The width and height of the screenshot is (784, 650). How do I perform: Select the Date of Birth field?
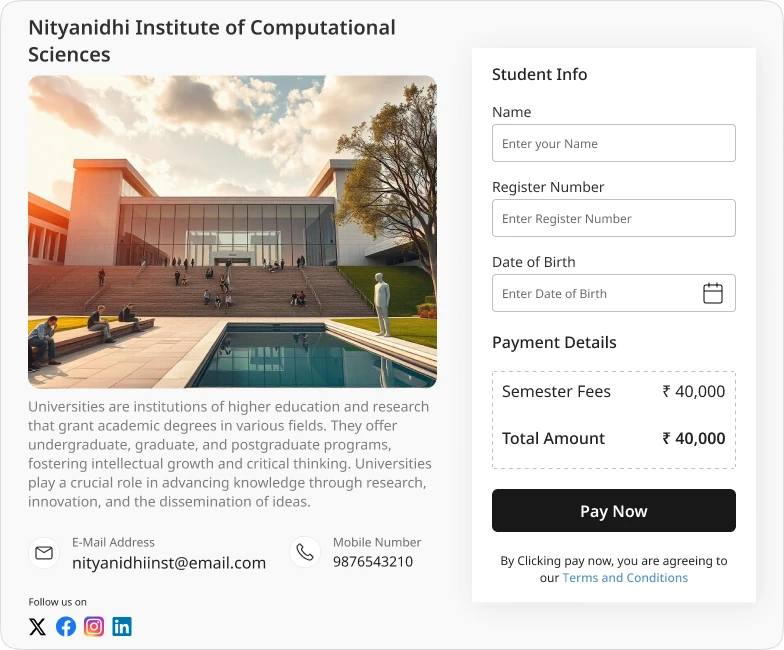click(x=614, y=293)
